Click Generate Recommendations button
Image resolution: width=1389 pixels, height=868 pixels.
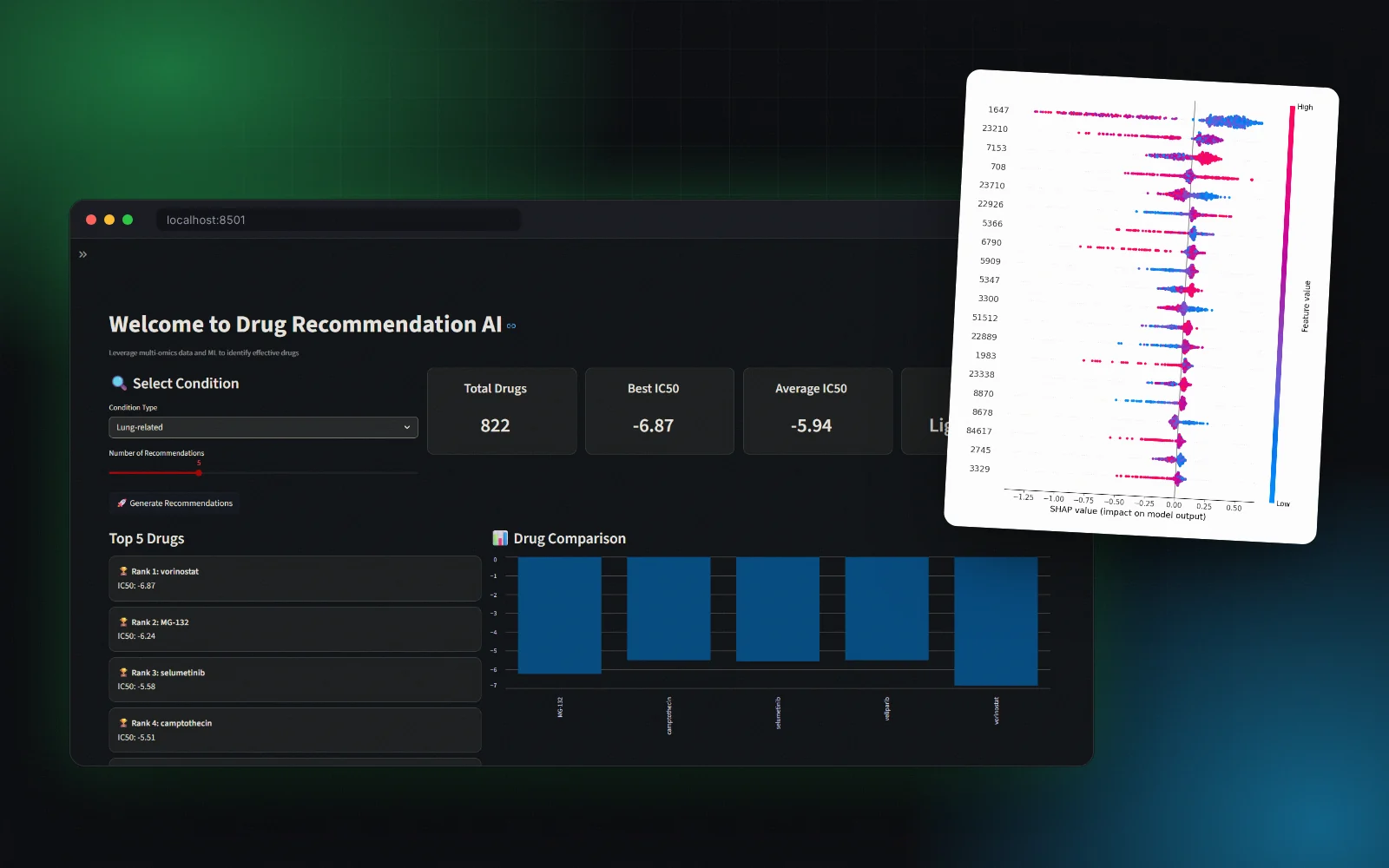(x=174, y=503)
